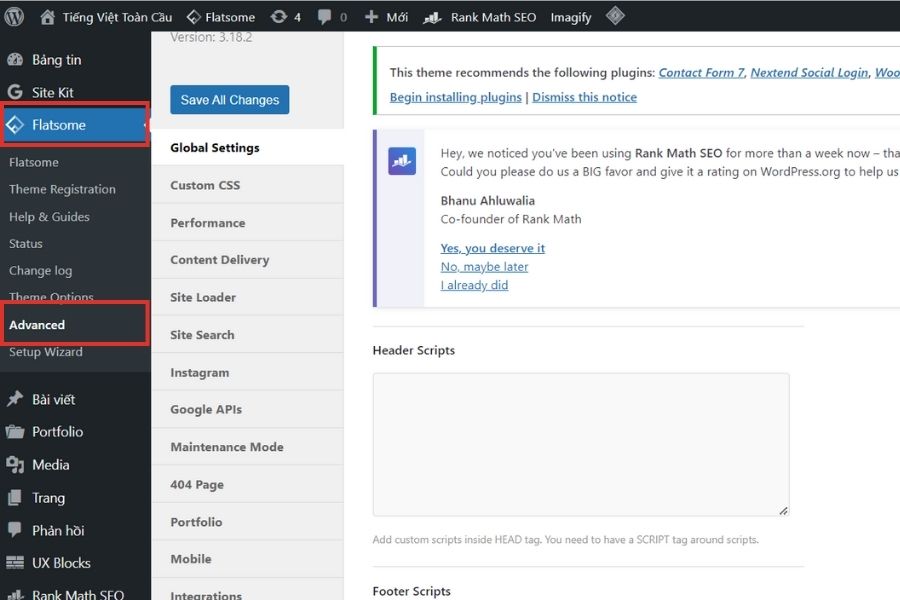Switch to Maintenance Mode tab
Screen dimensions: 900x600
[x=227, y=447]
